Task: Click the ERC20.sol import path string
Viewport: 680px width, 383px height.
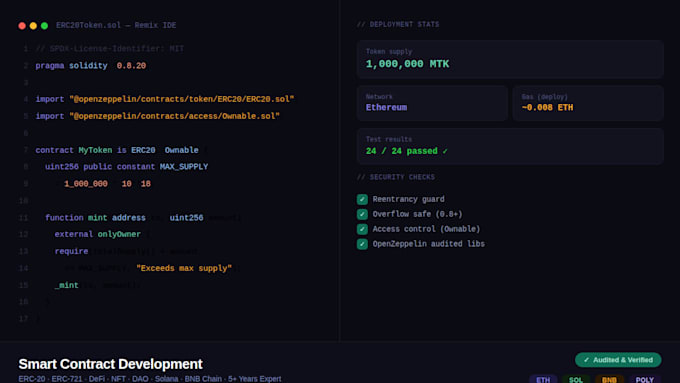Action: [x=182, y=99]
